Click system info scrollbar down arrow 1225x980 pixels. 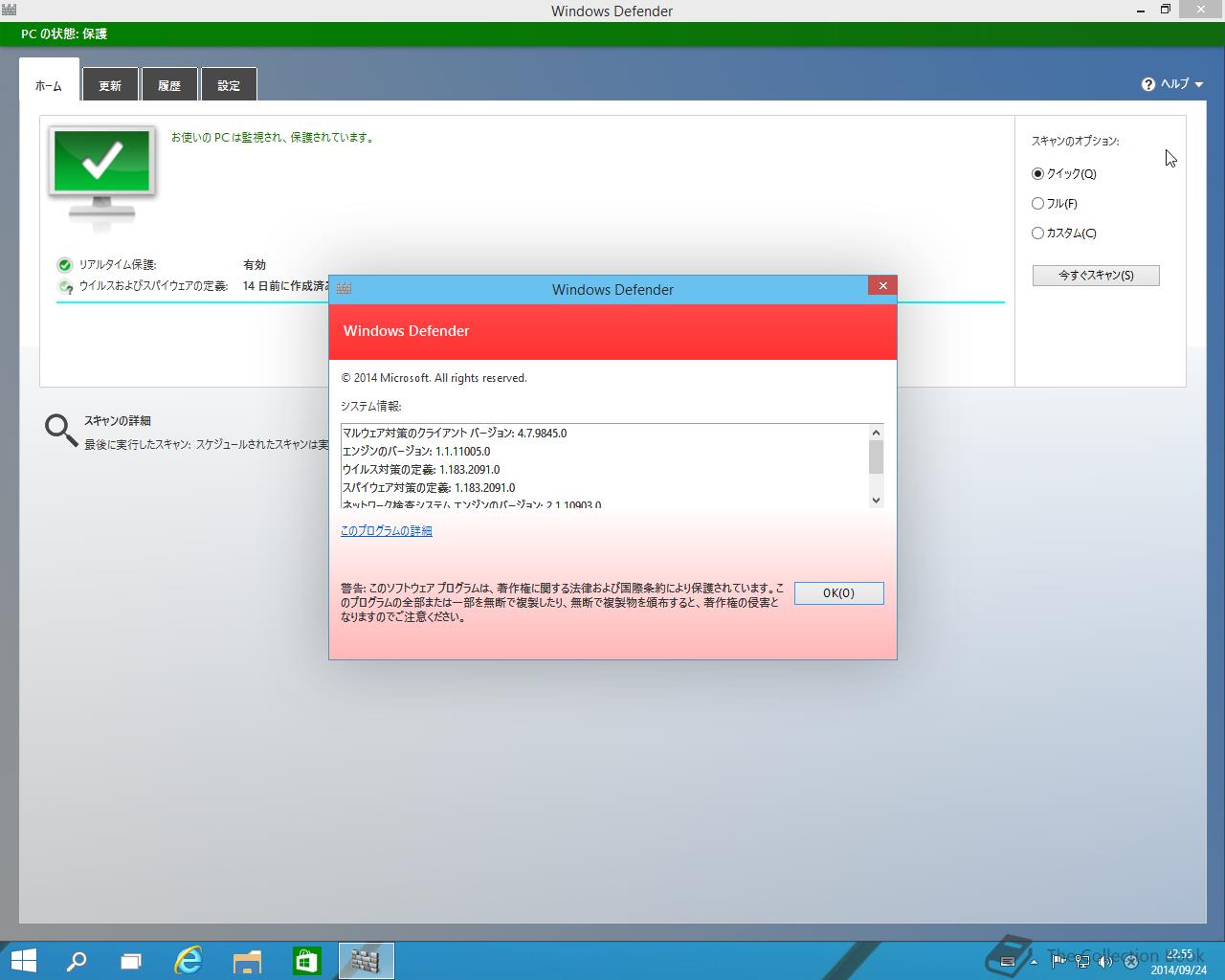[x=876, y=500]
